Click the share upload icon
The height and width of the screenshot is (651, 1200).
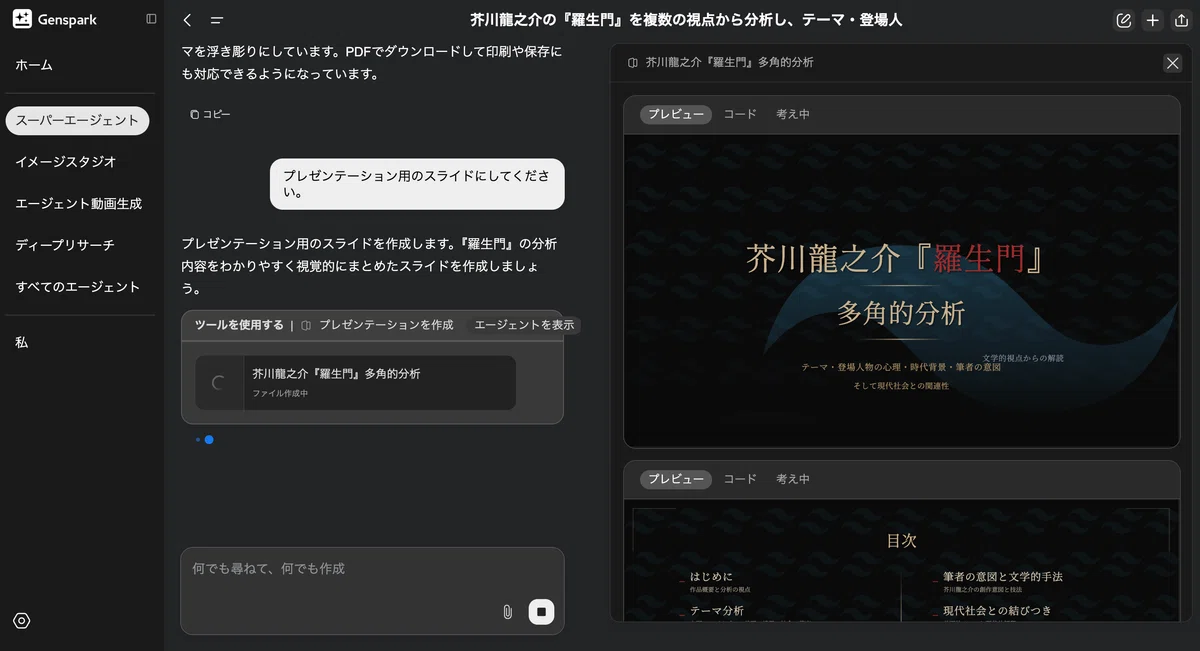1182,20
